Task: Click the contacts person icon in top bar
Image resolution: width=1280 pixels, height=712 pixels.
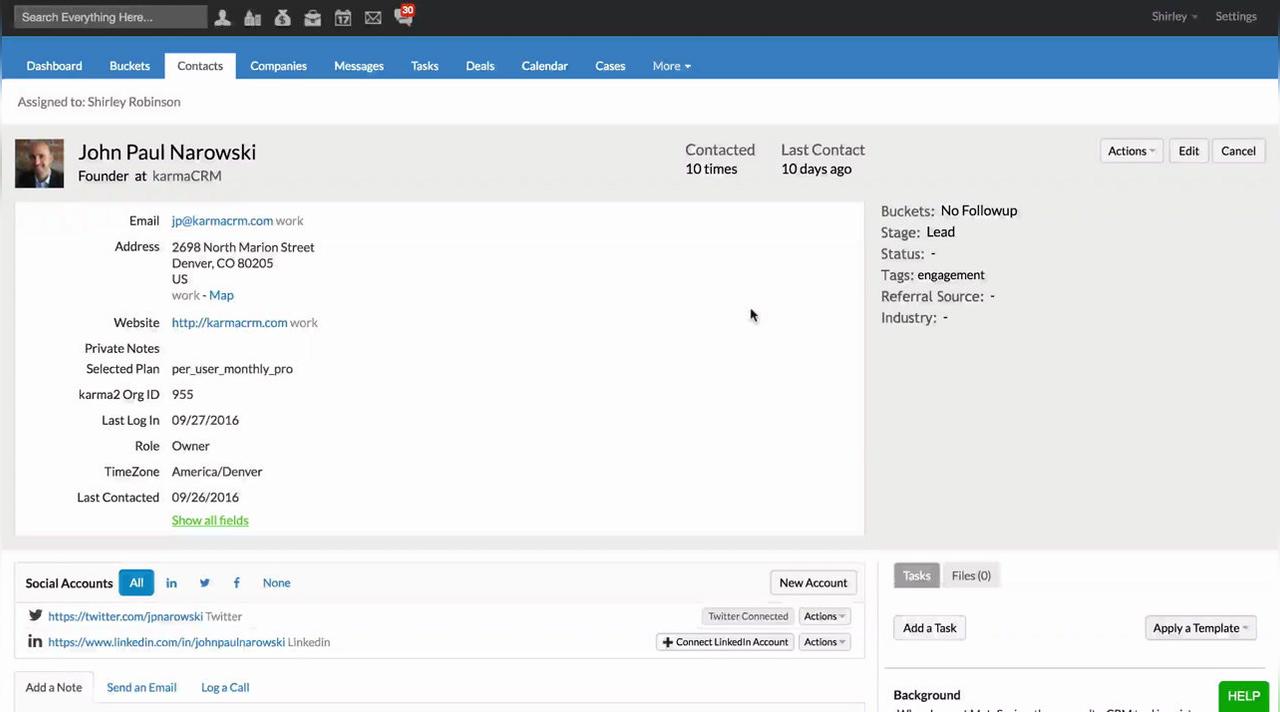Action: point(222,17)
